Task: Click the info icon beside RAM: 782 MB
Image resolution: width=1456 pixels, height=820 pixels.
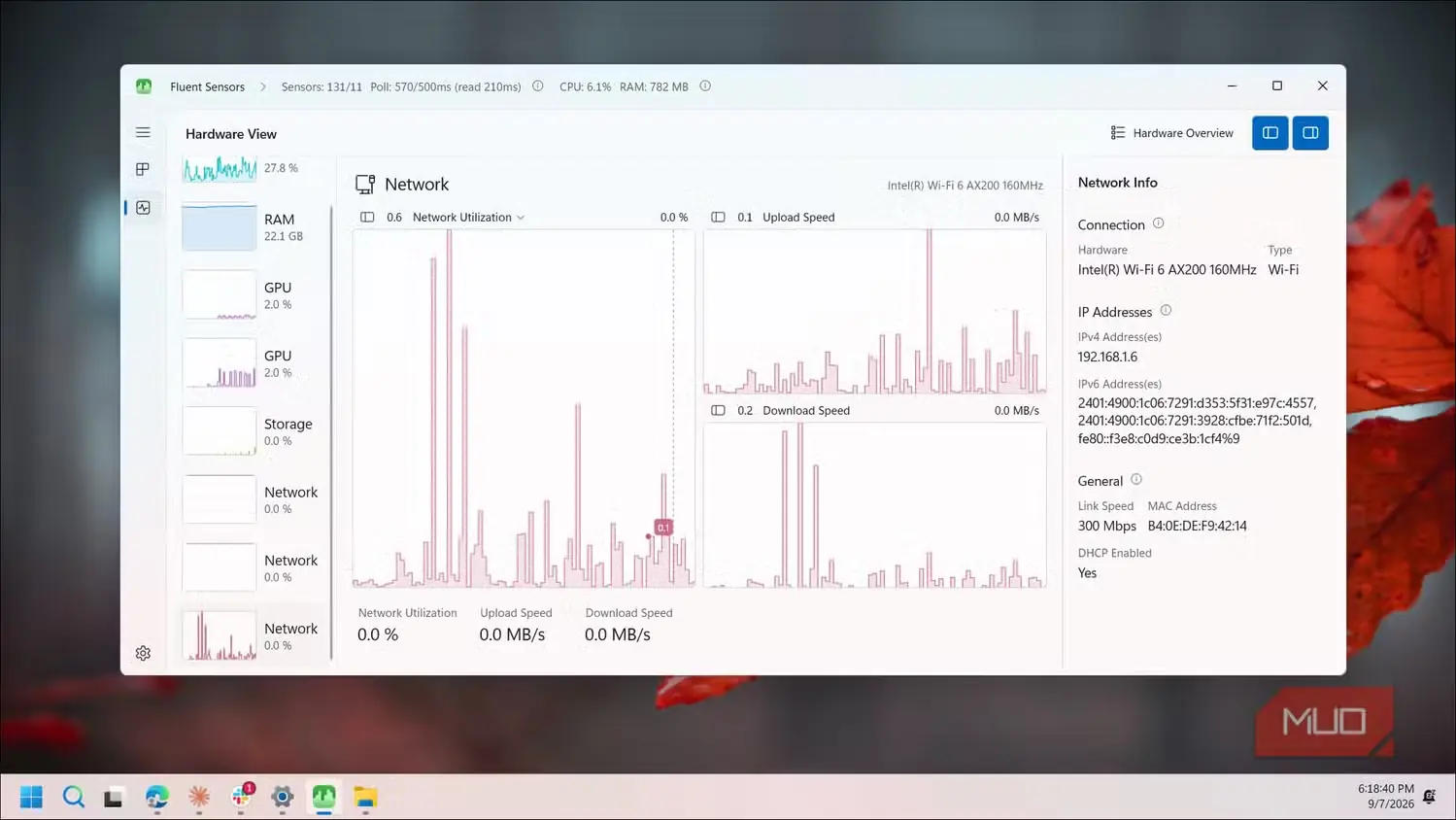Action: point(705,86)
